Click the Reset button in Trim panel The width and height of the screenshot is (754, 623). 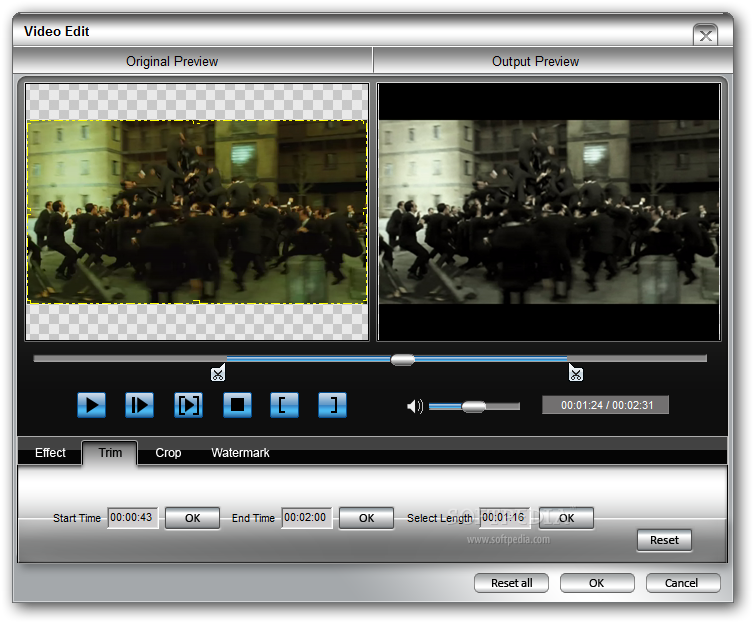pos(665,540)
